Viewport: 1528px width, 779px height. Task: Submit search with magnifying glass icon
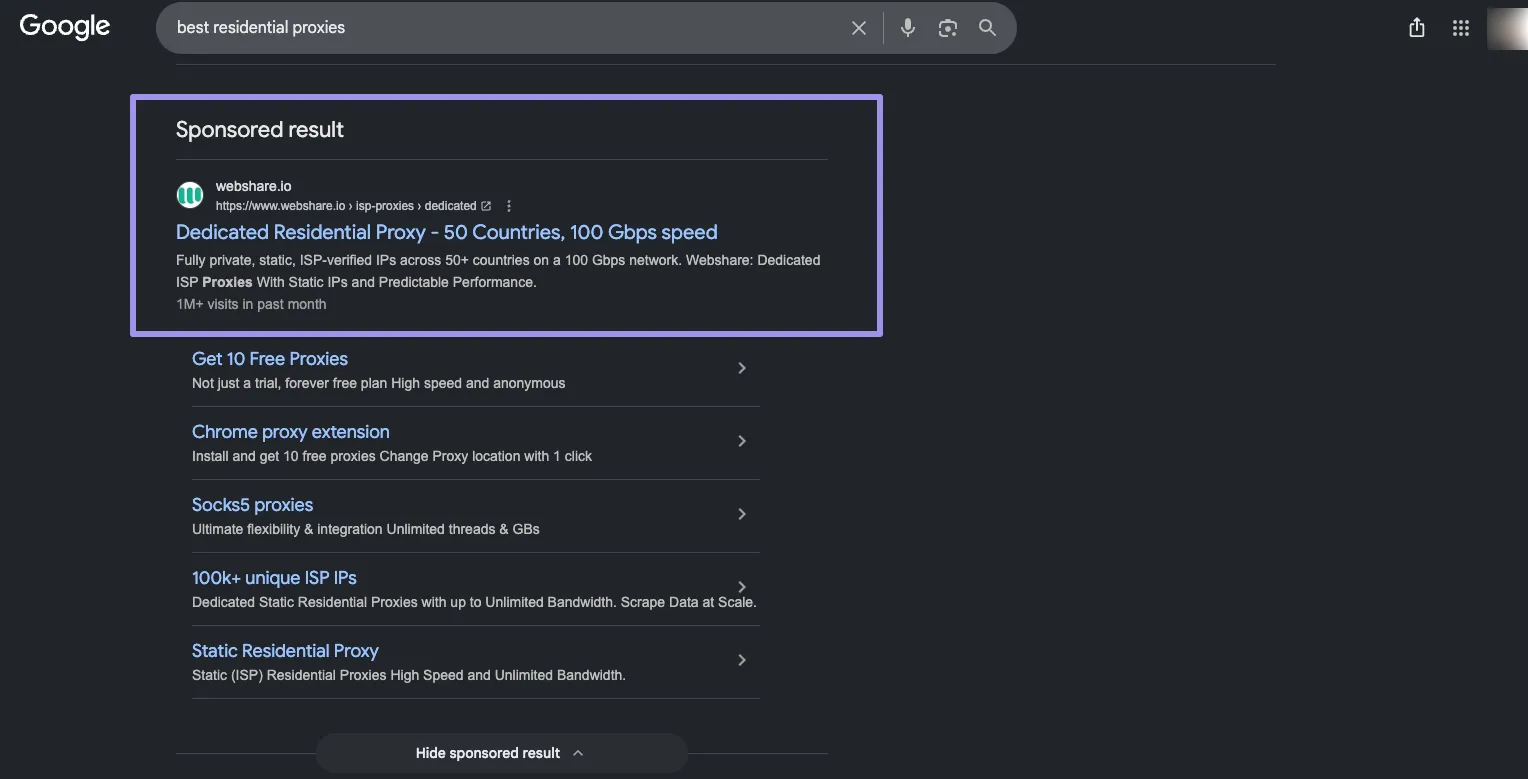pos(987,28)
